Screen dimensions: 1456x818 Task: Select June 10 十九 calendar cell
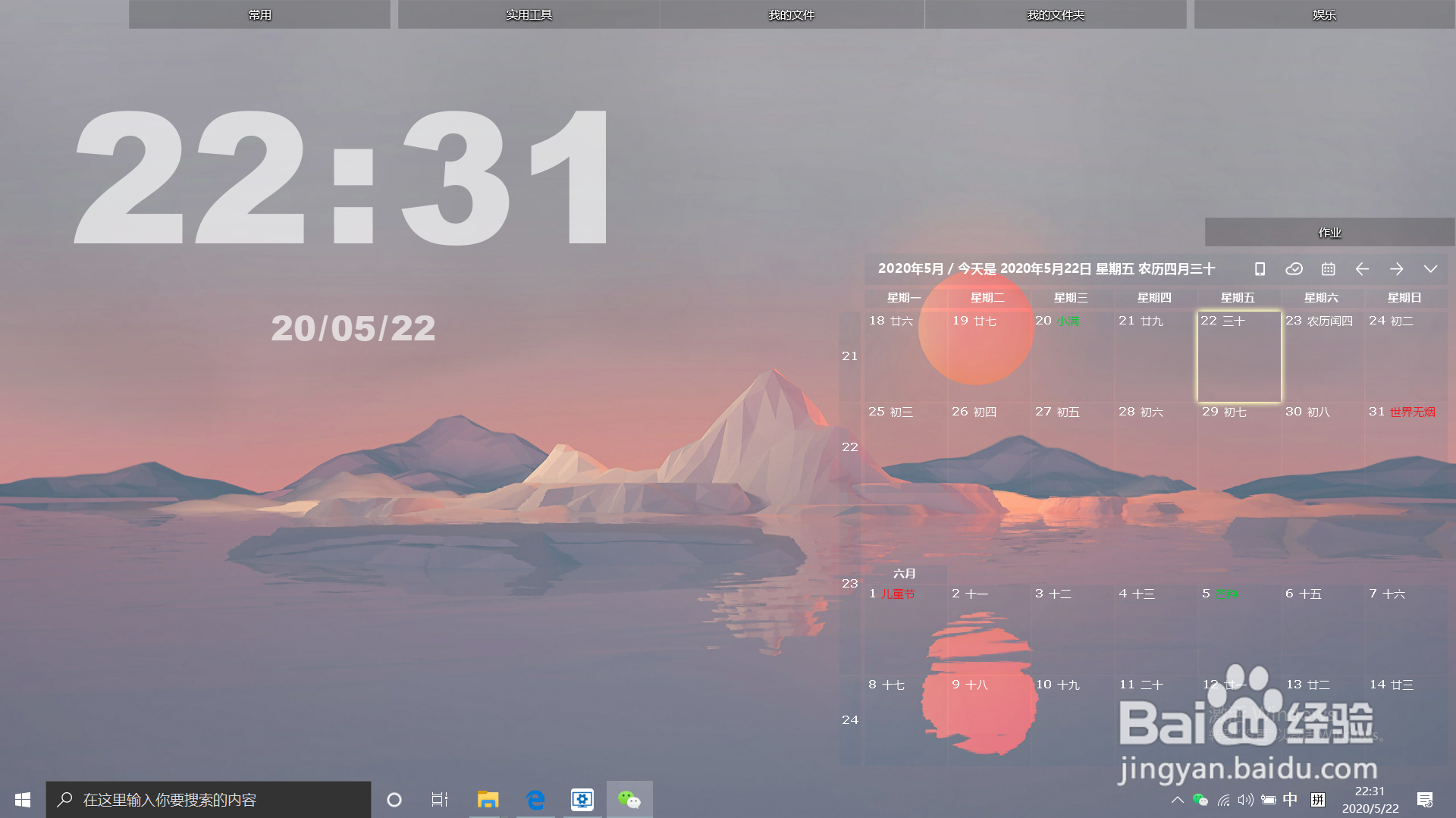[x=1072, y=720]
